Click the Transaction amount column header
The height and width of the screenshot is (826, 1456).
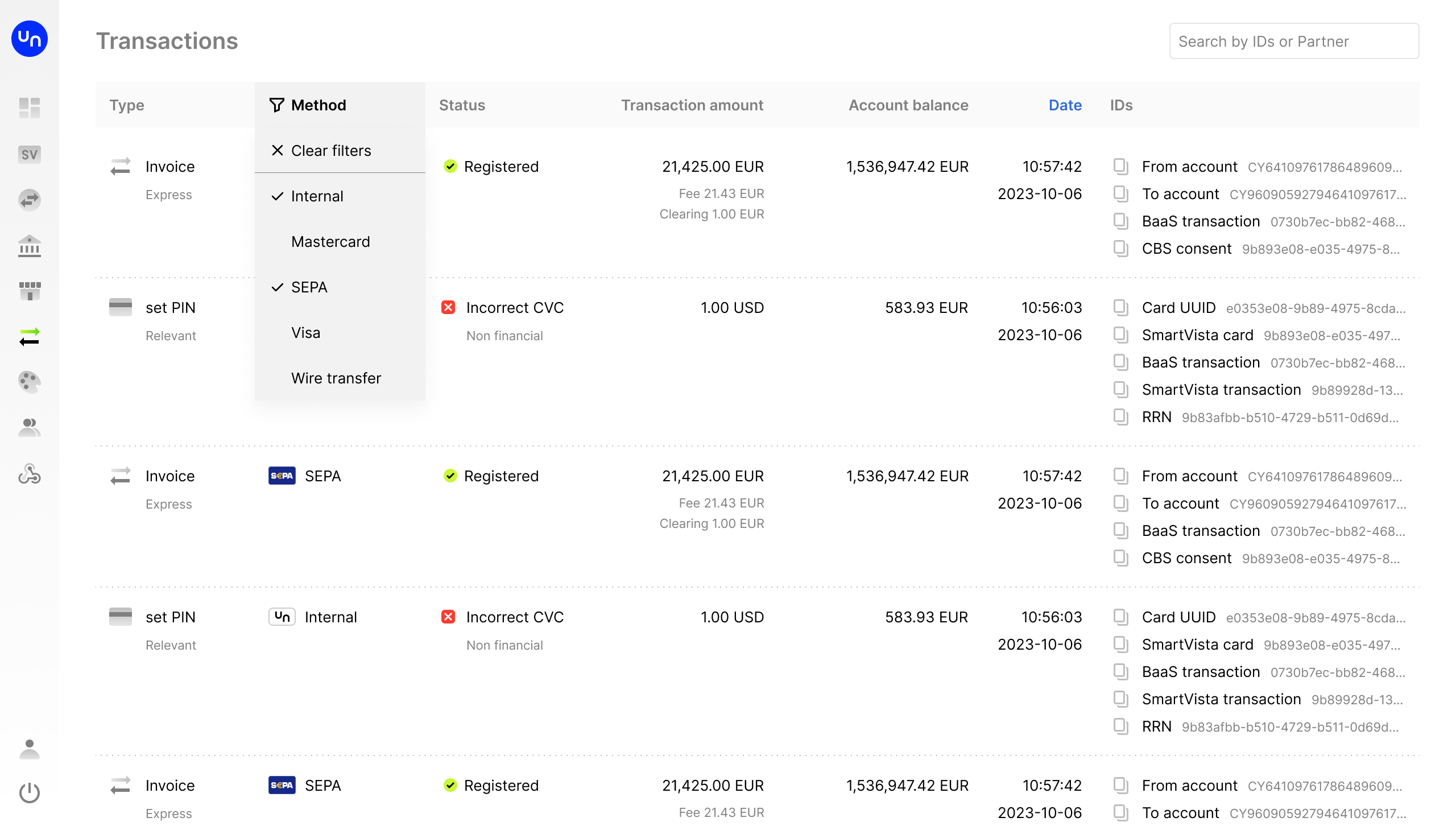point(692,105)
